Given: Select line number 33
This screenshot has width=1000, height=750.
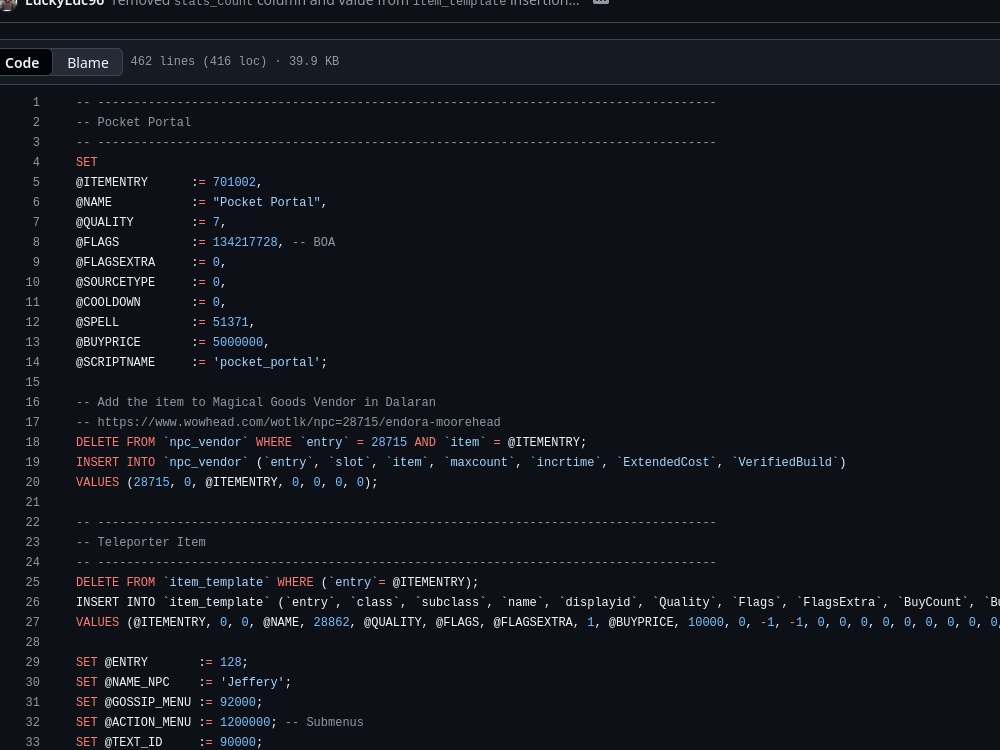Looking at the screenshot, I should 33,742.
